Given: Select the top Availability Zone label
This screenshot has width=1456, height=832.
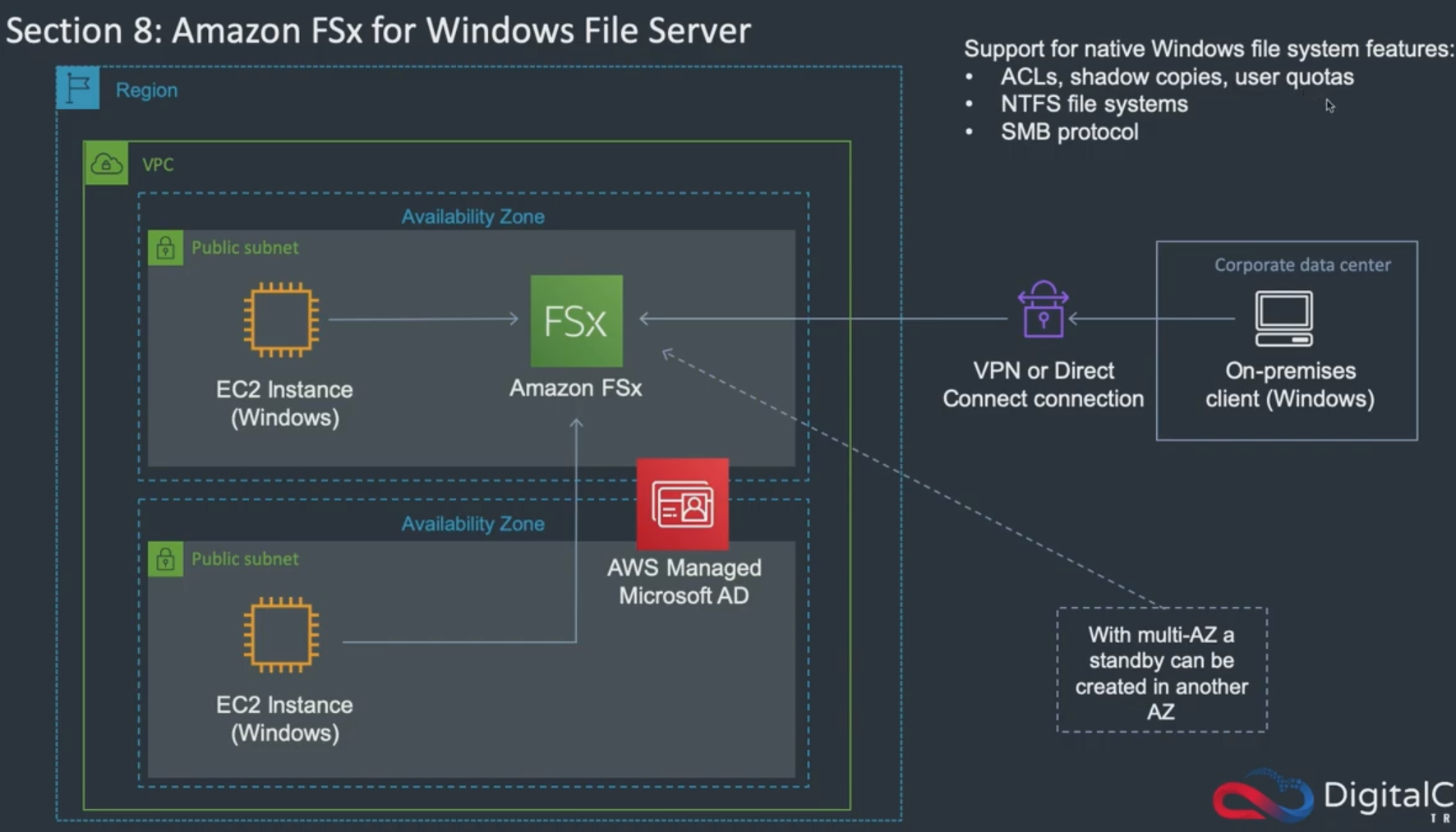Looking at the screenshot, I should [x=472, y=216].
